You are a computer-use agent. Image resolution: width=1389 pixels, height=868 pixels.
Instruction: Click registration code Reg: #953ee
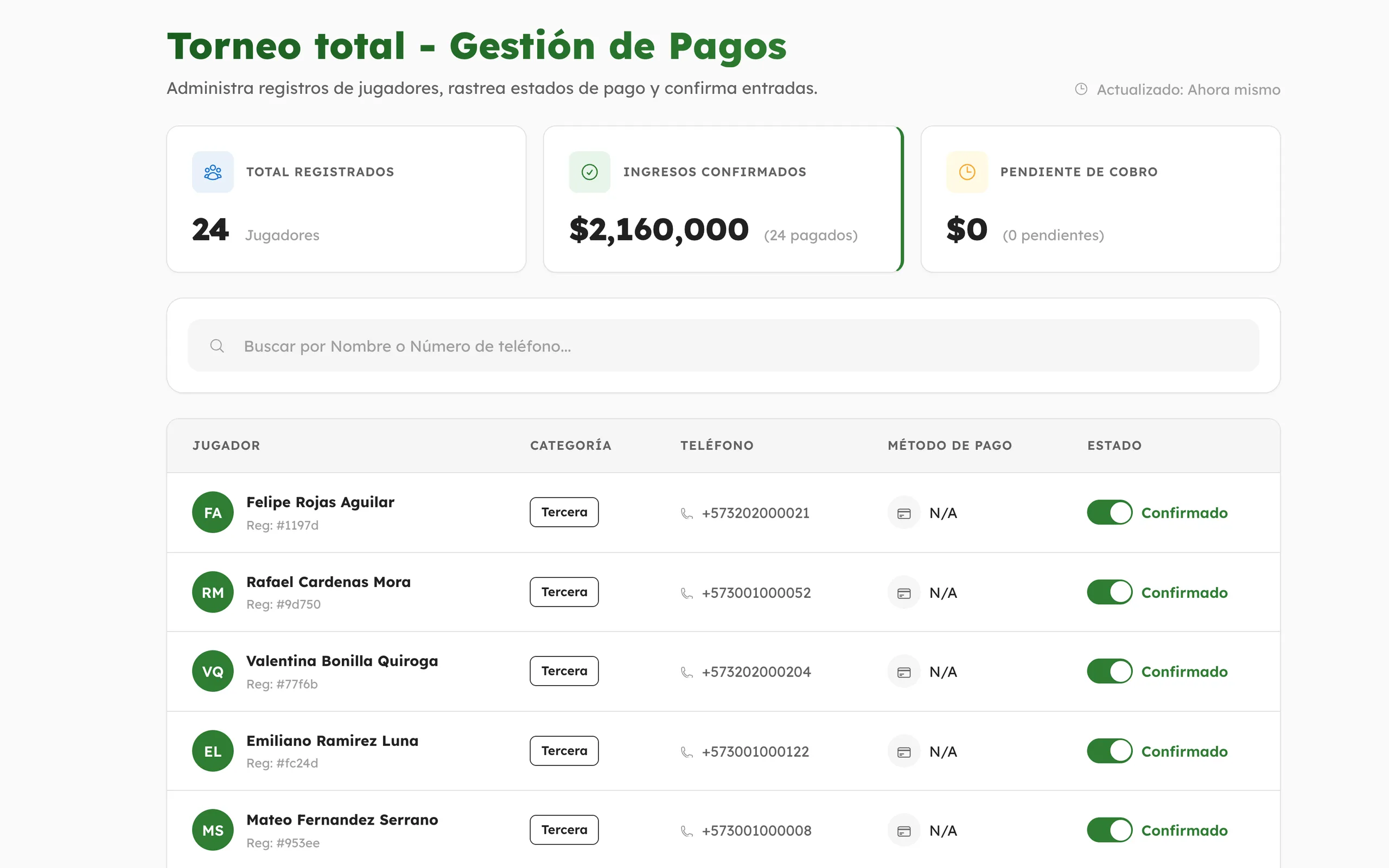click(283, 843)
